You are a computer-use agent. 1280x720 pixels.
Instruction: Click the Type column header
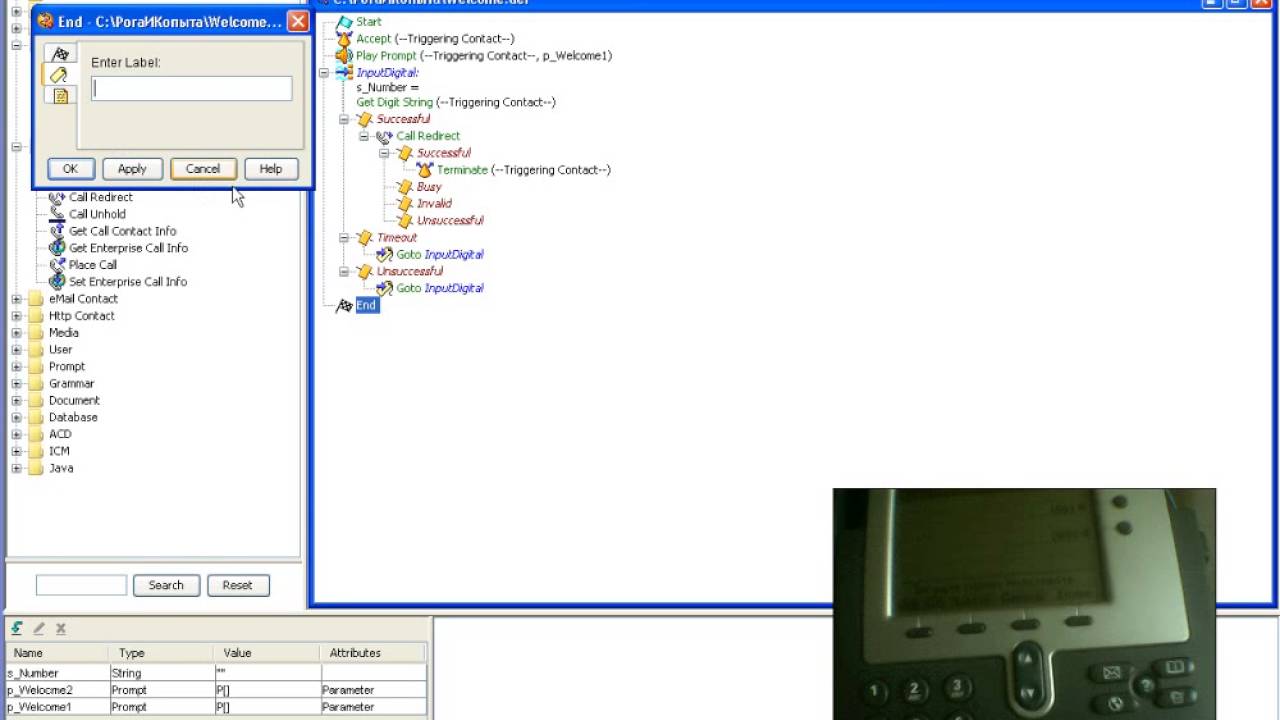click(163, 653)
